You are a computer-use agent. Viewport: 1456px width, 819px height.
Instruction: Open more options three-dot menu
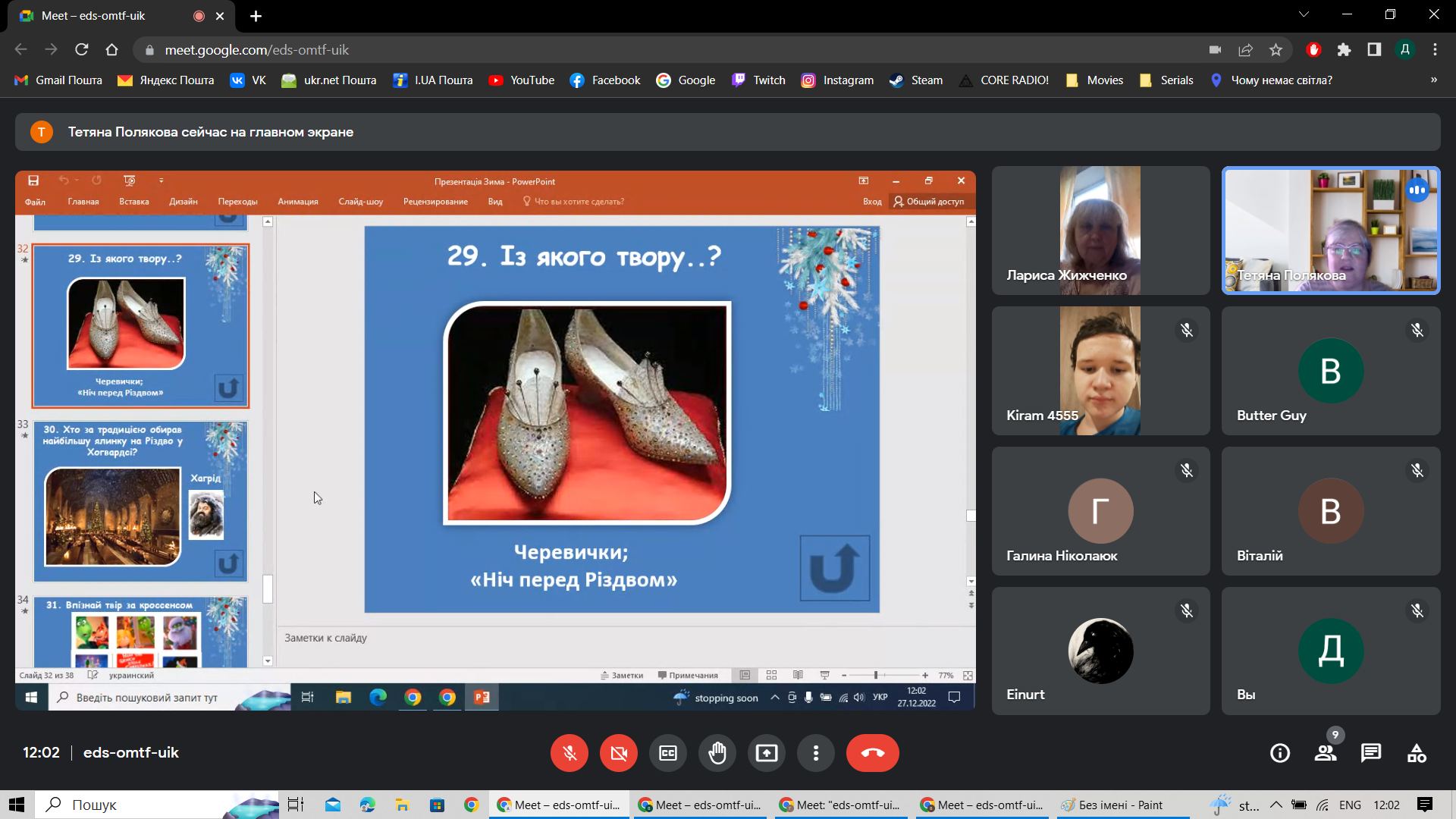[816, 753]
